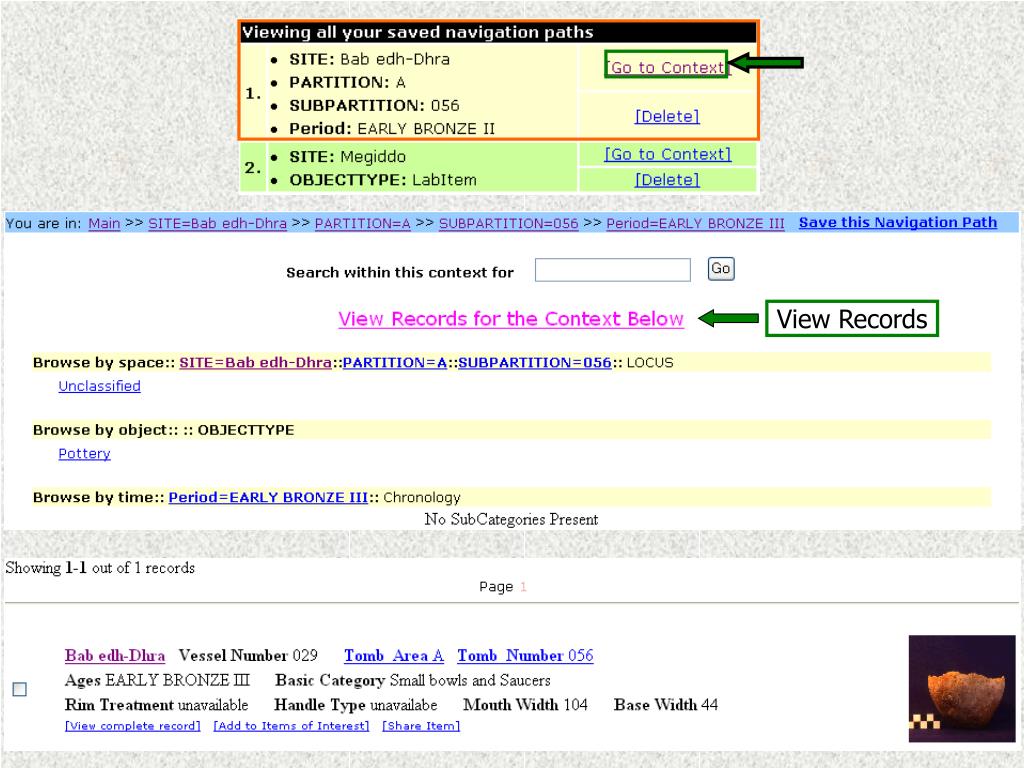Screen dimensions: 1024x768
Task: Click View complete record link
Action: [x=133, y=726]
